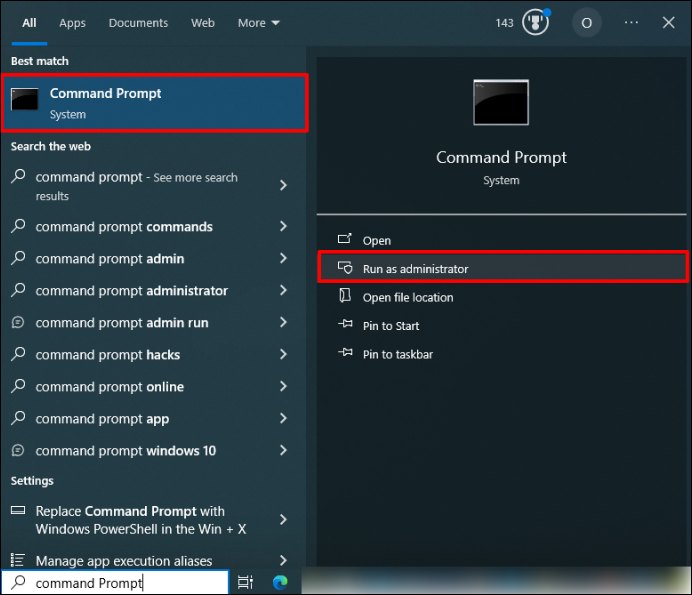Click list icon beside Manage app execution aliases

[17, 560]
